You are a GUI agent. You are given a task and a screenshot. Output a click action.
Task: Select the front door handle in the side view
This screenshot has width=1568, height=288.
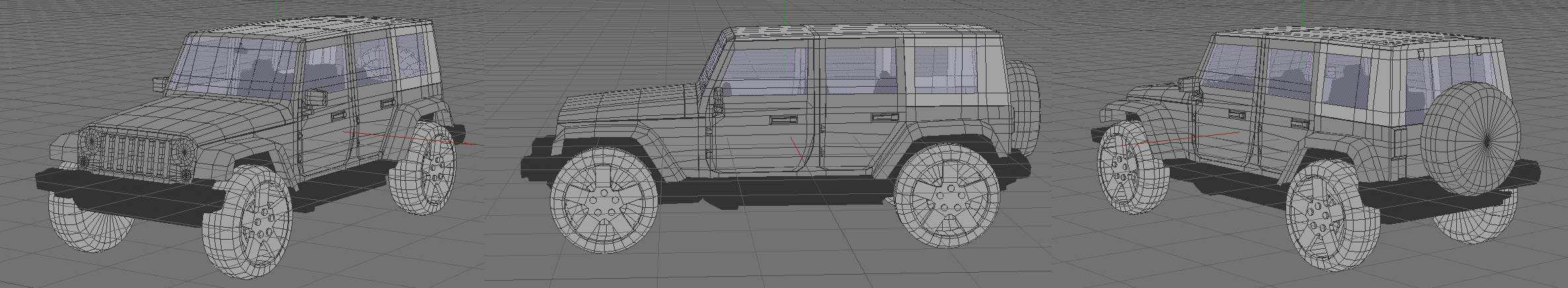point(783,120)
